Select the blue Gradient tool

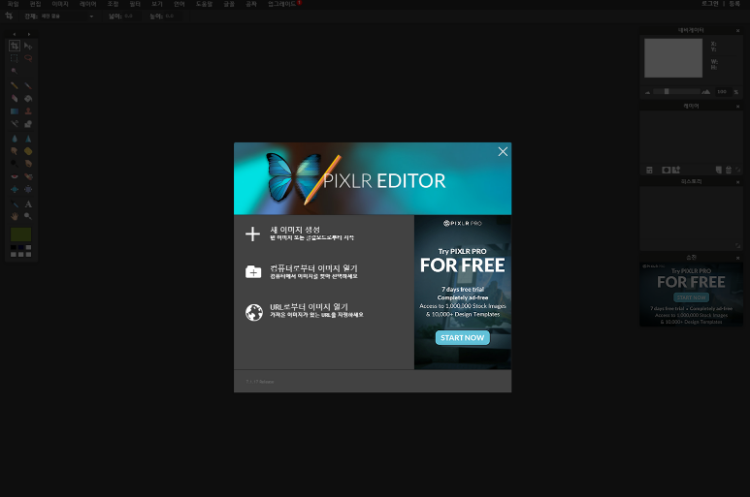click(x=14, y=111)
